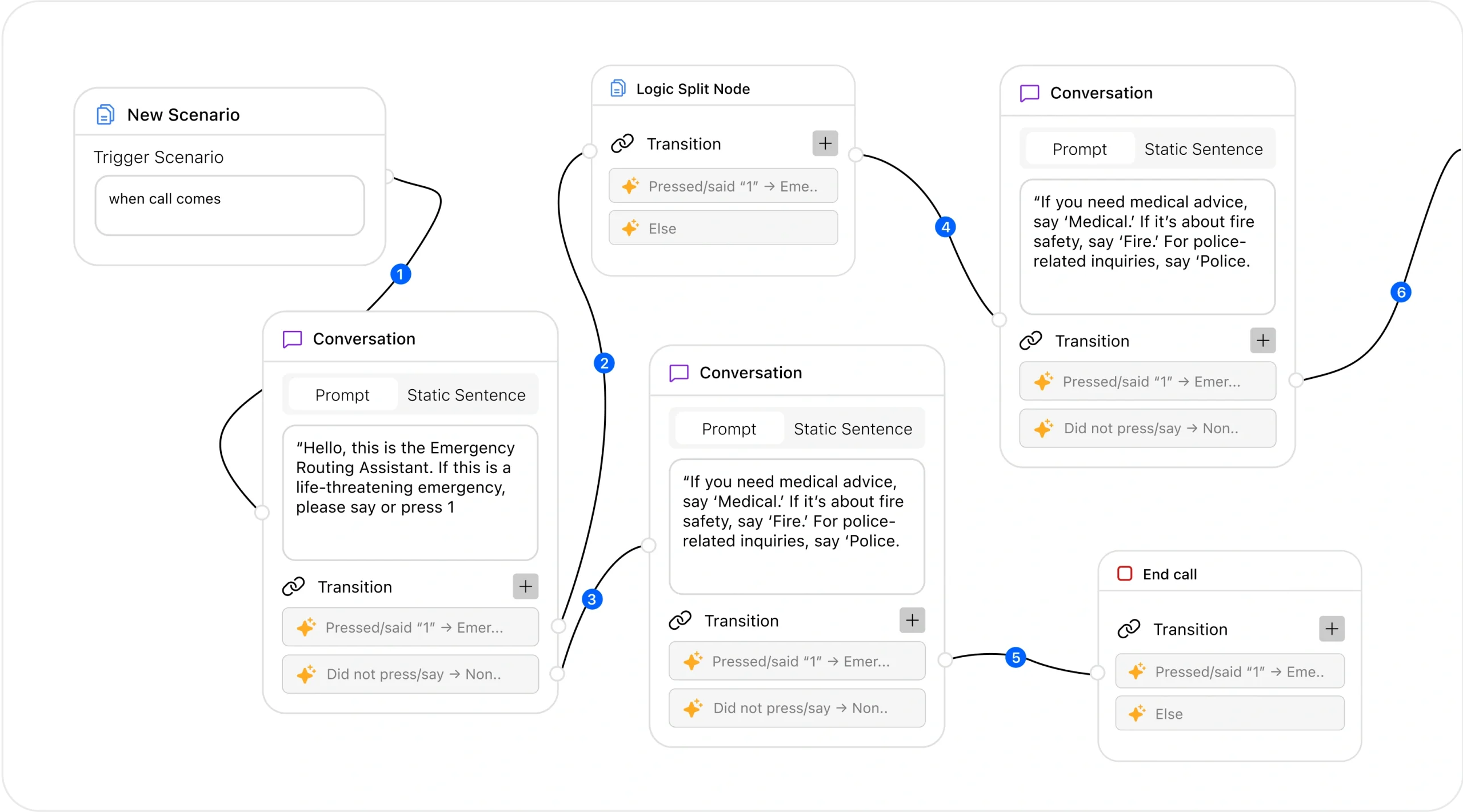Select the Else condition in End call node
The width and height of the screenshot is (1463, 812).
coord(1229,714)
